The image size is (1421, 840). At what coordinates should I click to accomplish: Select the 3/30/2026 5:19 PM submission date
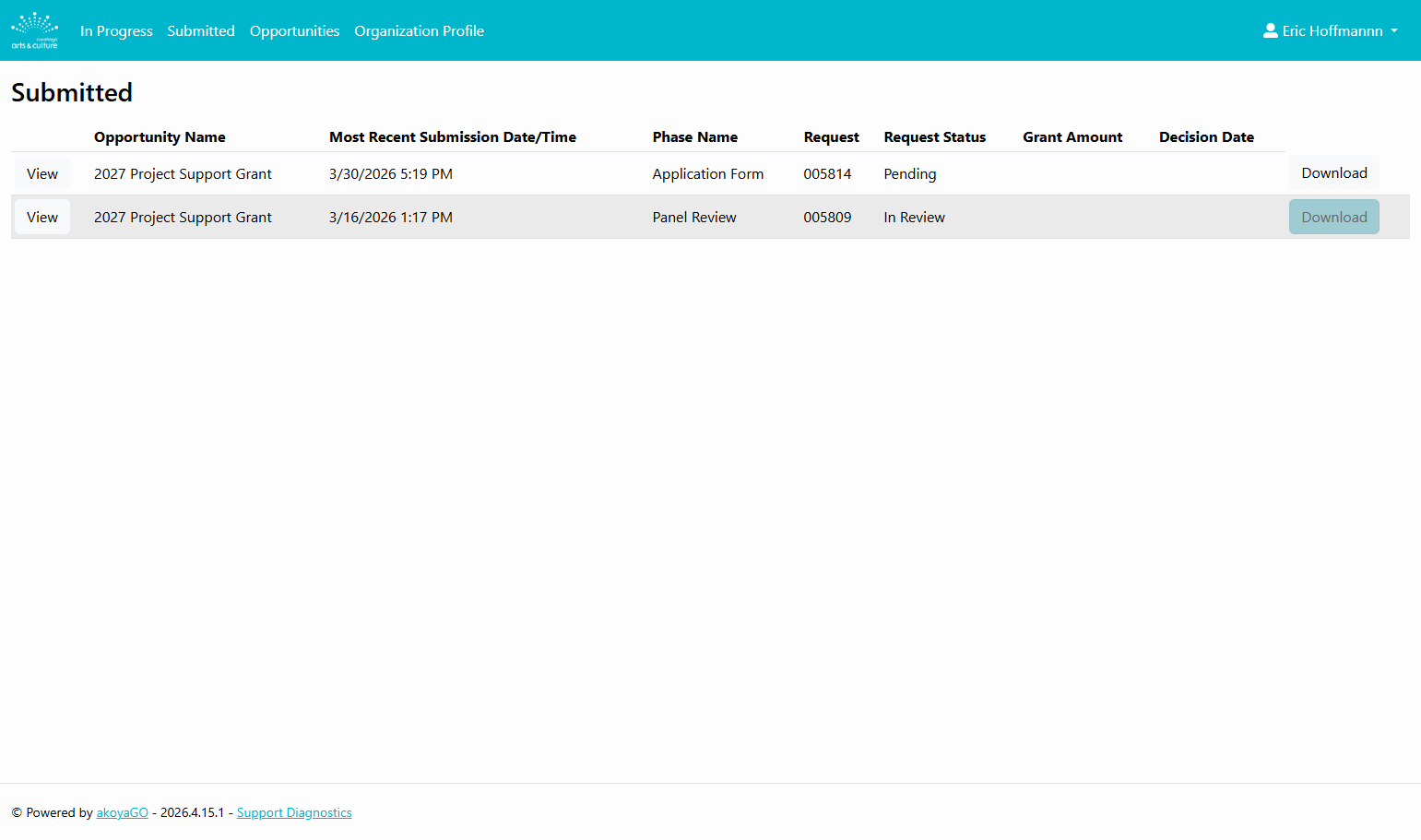[391, 173]
